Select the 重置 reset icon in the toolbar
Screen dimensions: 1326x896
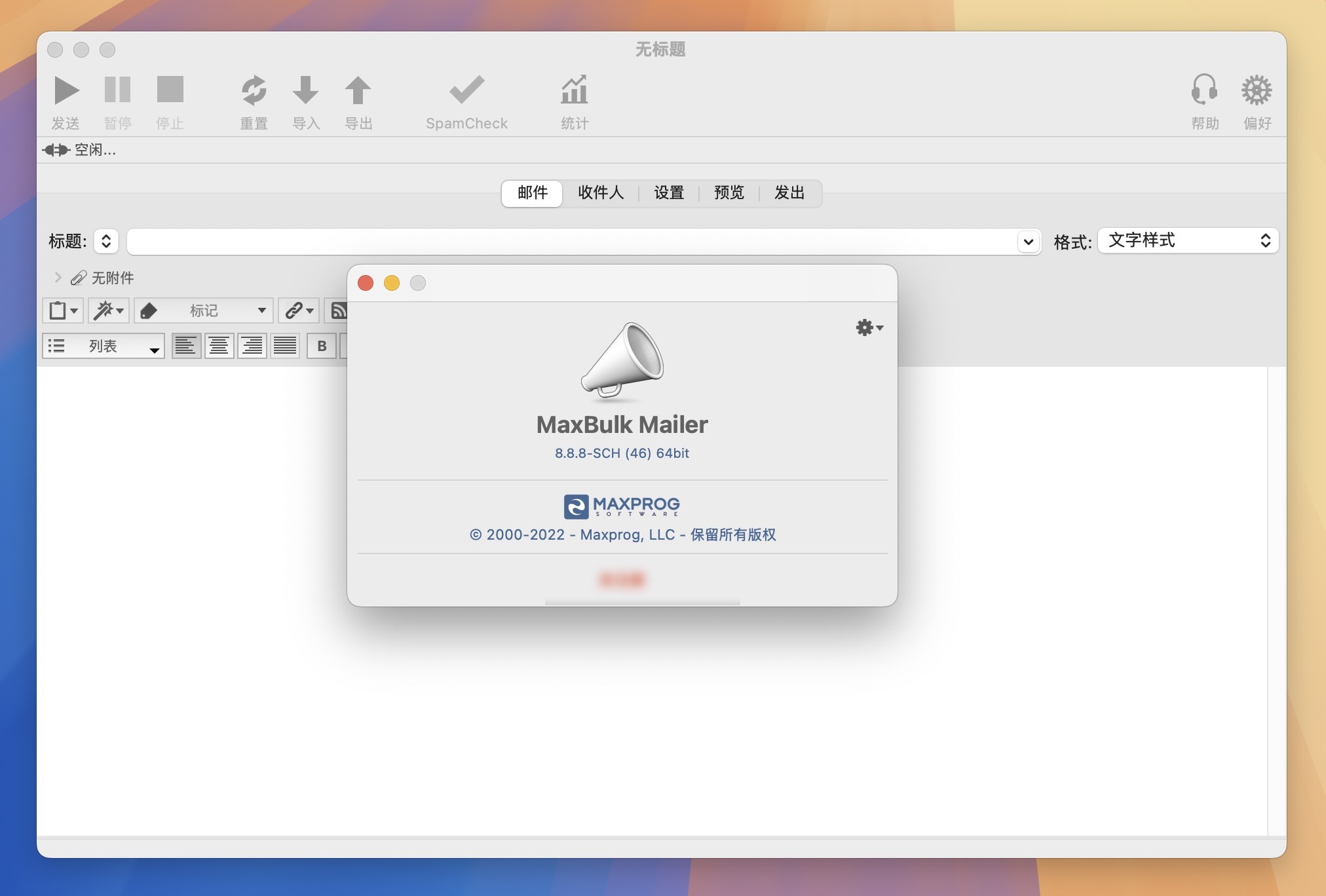tap(254, 90)
